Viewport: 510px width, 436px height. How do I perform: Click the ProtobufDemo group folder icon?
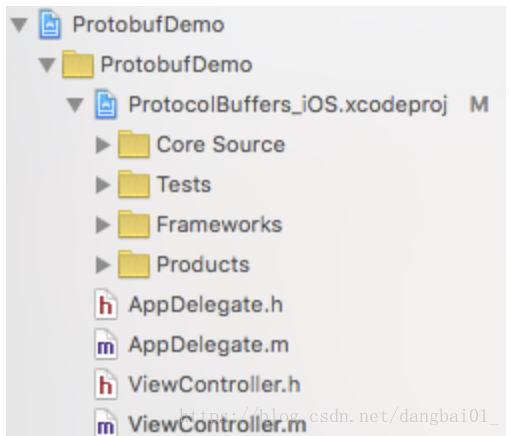point(78,64)
